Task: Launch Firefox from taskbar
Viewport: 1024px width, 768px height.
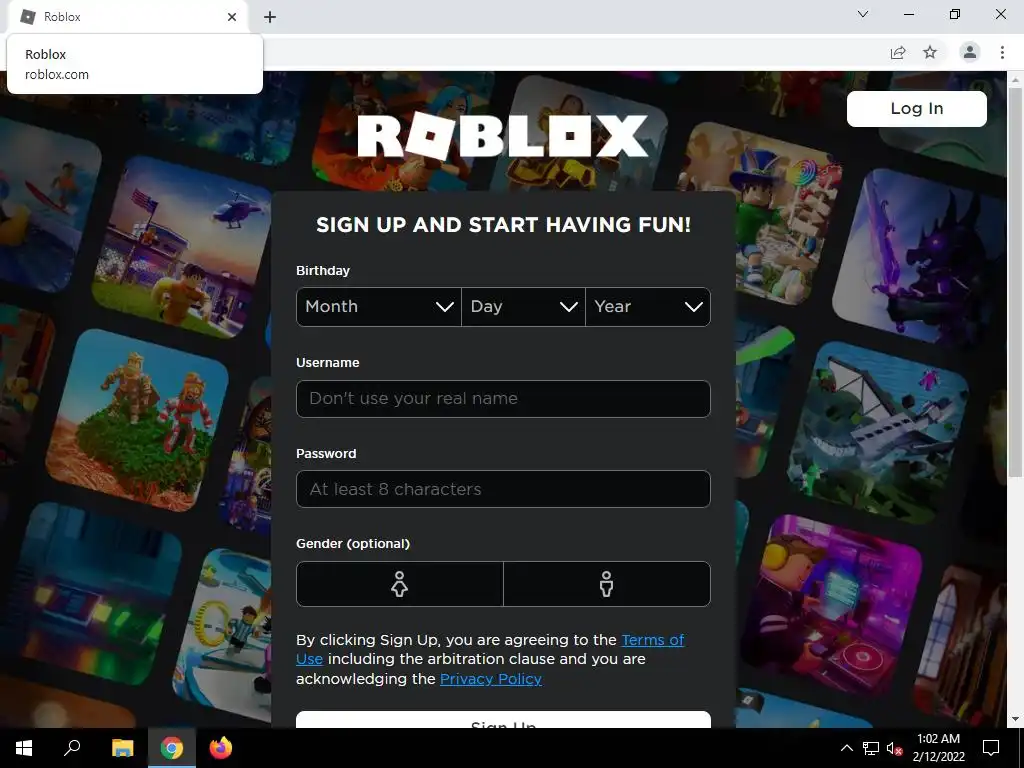Action: [x=221, y=748]
